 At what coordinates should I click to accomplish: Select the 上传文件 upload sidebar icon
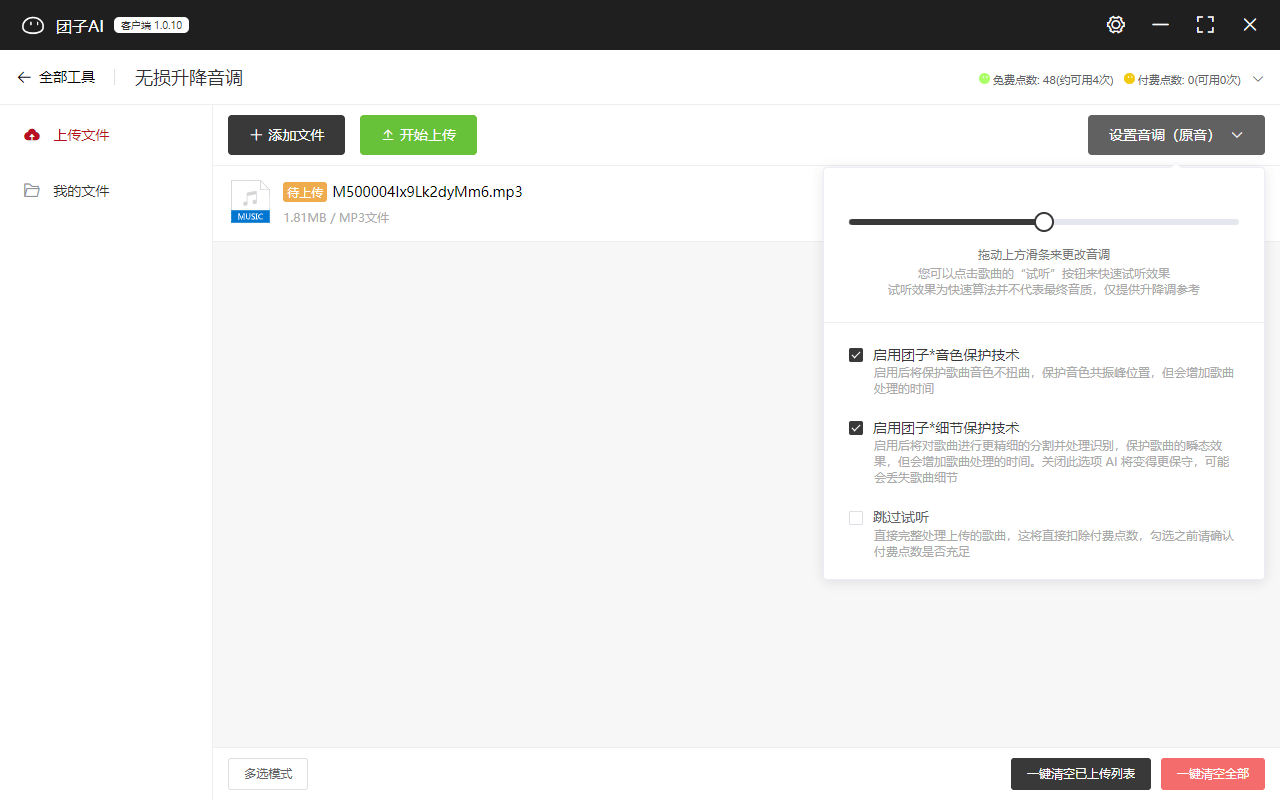pyautogui.click(x=31, y=133)
